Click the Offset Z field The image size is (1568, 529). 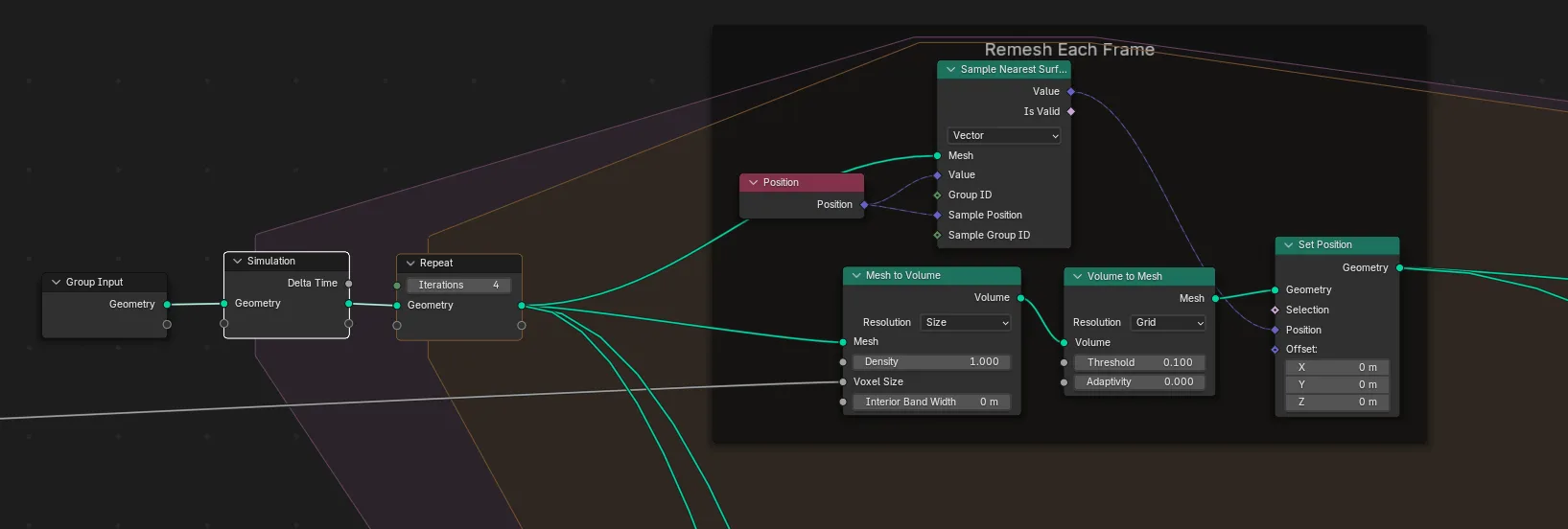1337,402
